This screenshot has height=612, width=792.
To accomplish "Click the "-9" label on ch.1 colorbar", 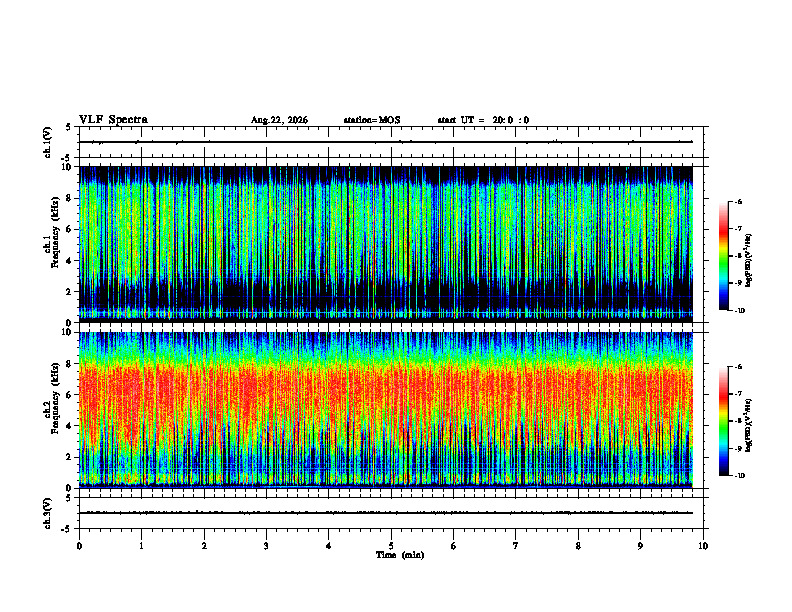I will tap(739, 283).
